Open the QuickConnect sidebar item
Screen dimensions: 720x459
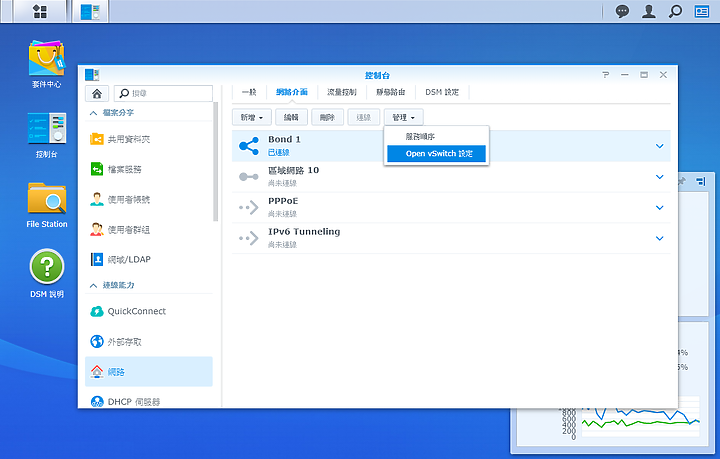pos(149,311)
